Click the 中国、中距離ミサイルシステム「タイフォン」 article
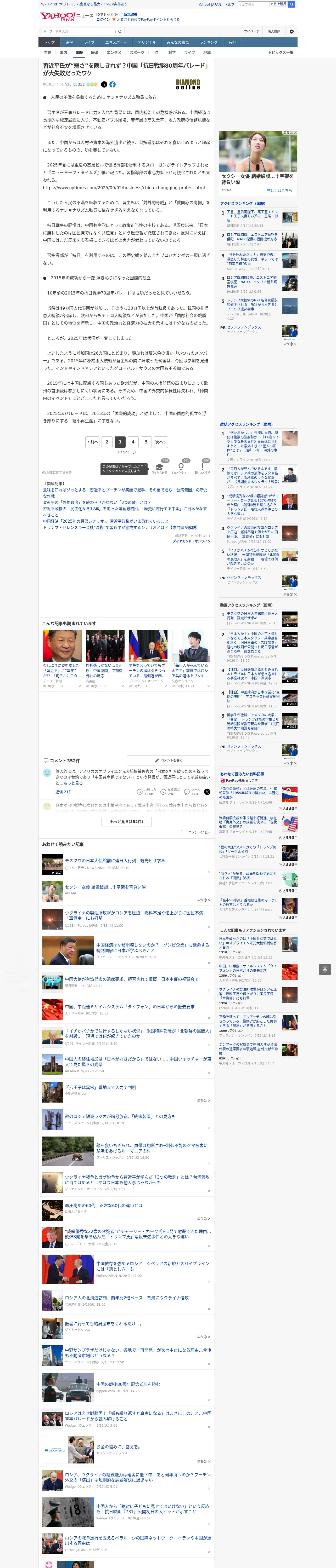 (x=130, y=1007)
